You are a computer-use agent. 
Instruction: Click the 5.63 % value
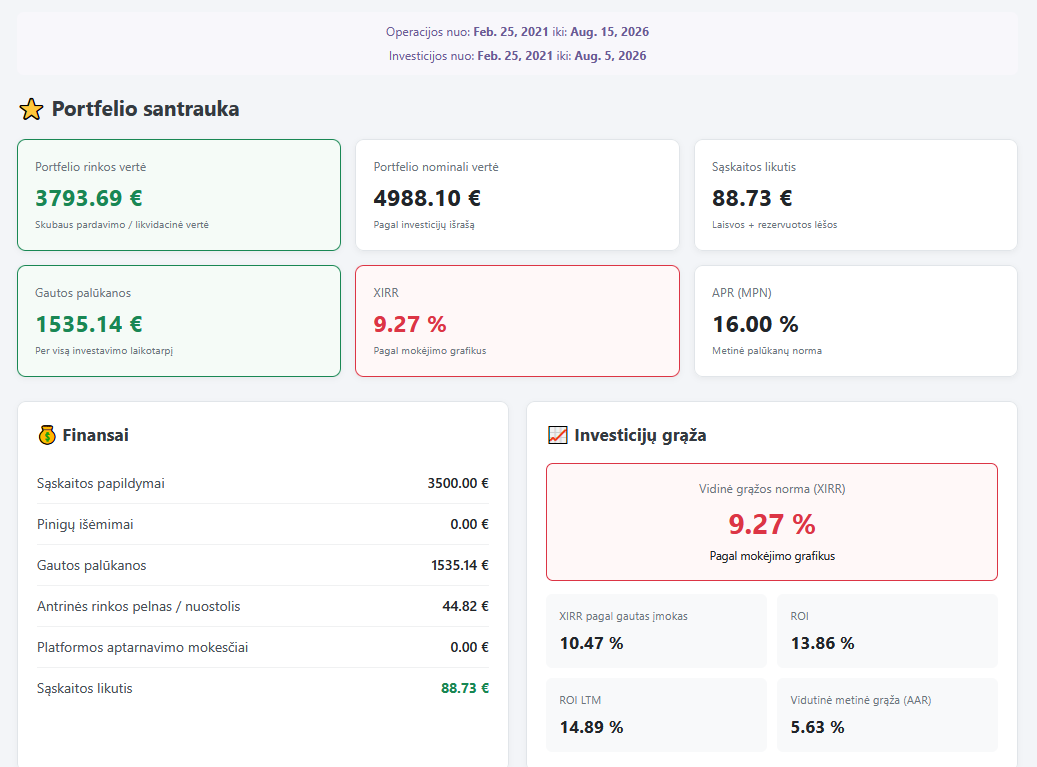[817, 727]
